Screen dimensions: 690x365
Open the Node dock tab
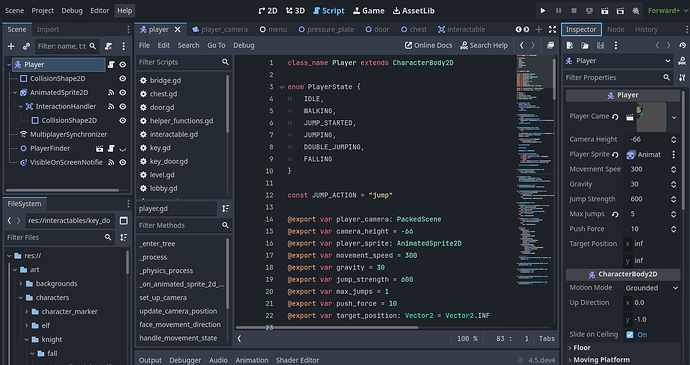[616, 29]
